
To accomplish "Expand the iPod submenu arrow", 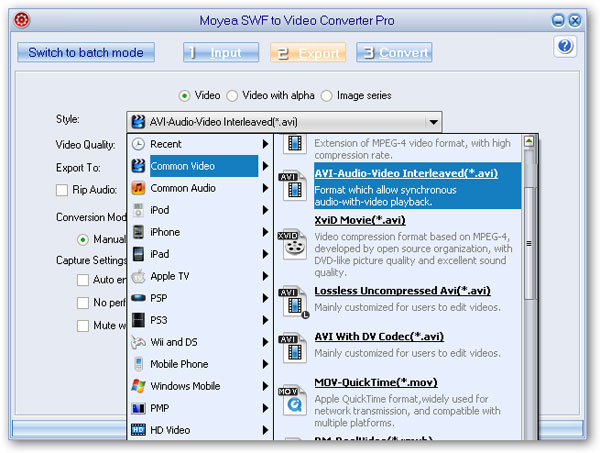I will 265,210.
